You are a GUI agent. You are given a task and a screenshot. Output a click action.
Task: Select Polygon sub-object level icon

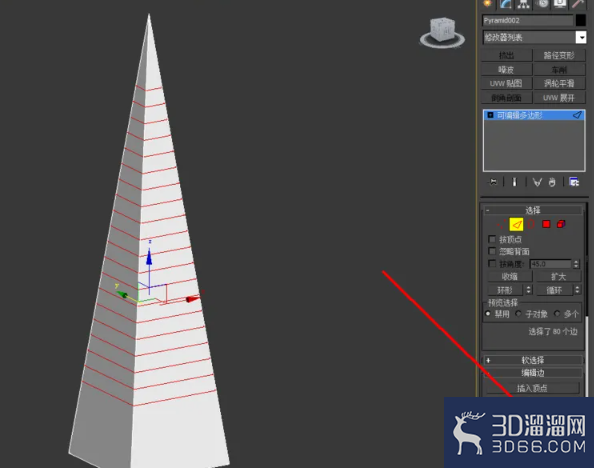click(x=546, y=224)
